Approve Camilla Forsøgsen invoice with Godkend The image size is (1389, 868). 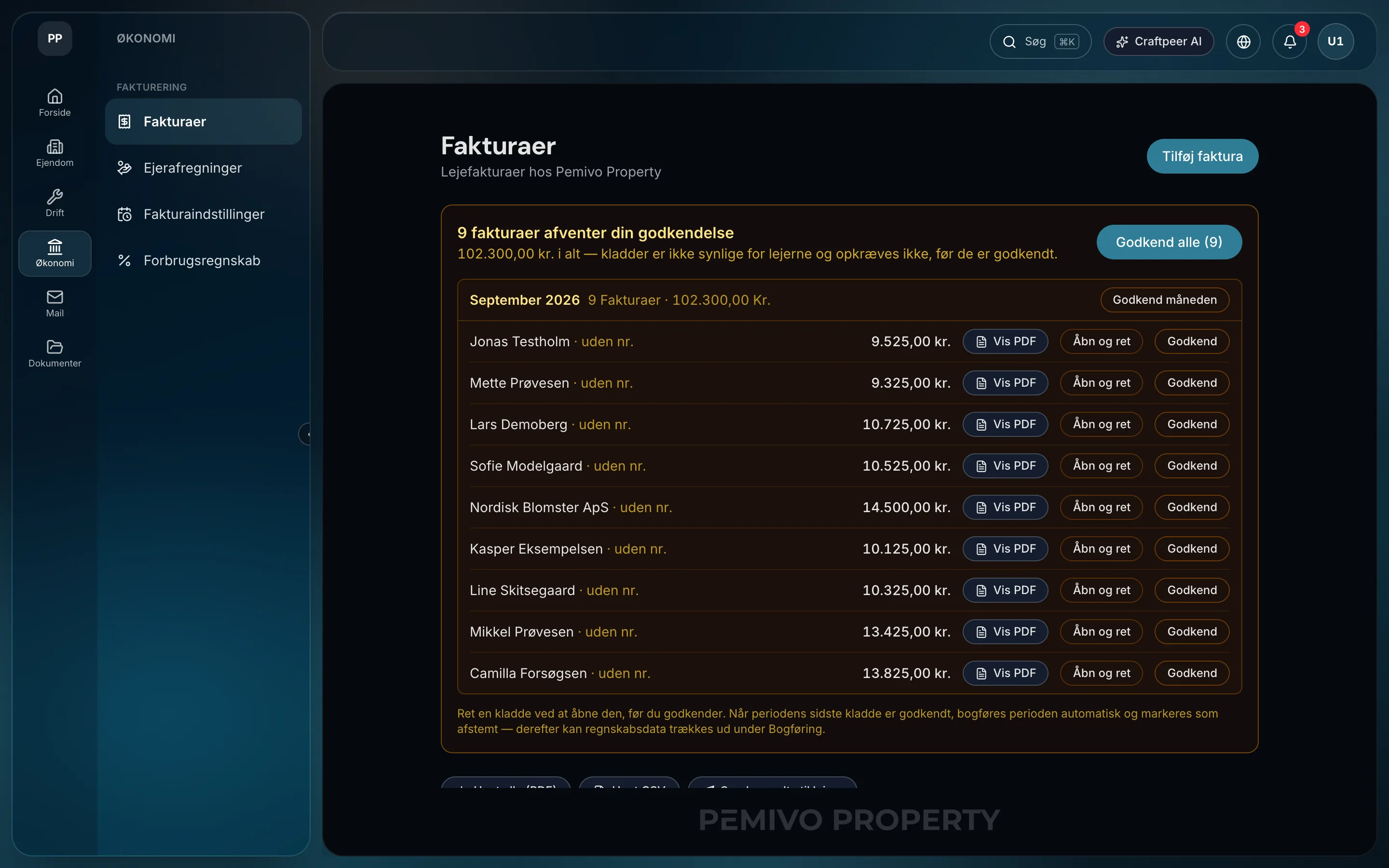coord(1192,673)
